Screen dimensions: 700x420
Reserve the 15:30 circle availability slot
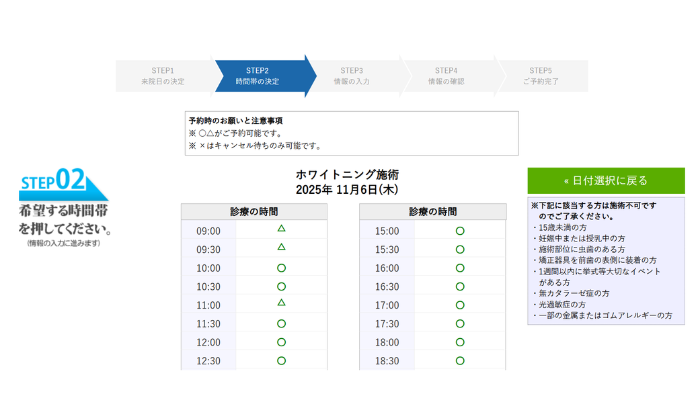pos(460,249)
